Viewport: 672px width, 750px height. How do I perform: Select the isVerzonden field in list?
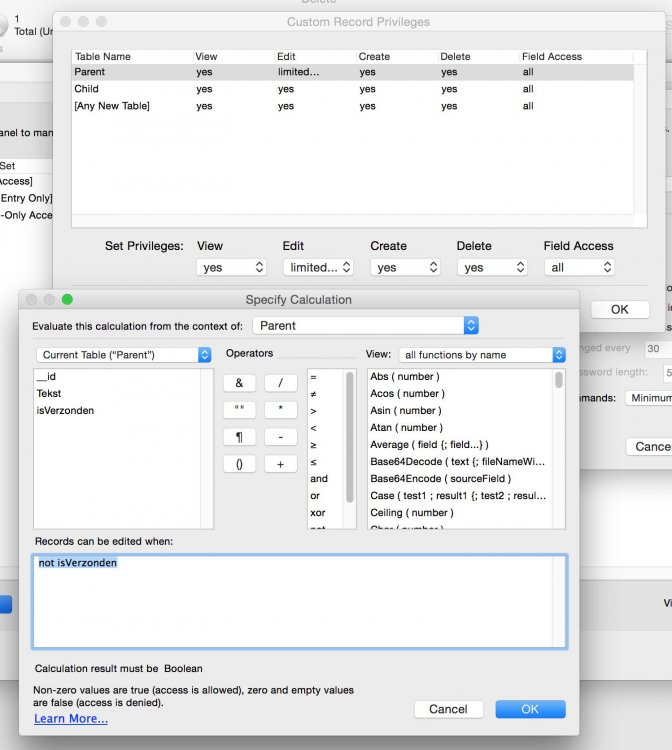tap(65, 410)
